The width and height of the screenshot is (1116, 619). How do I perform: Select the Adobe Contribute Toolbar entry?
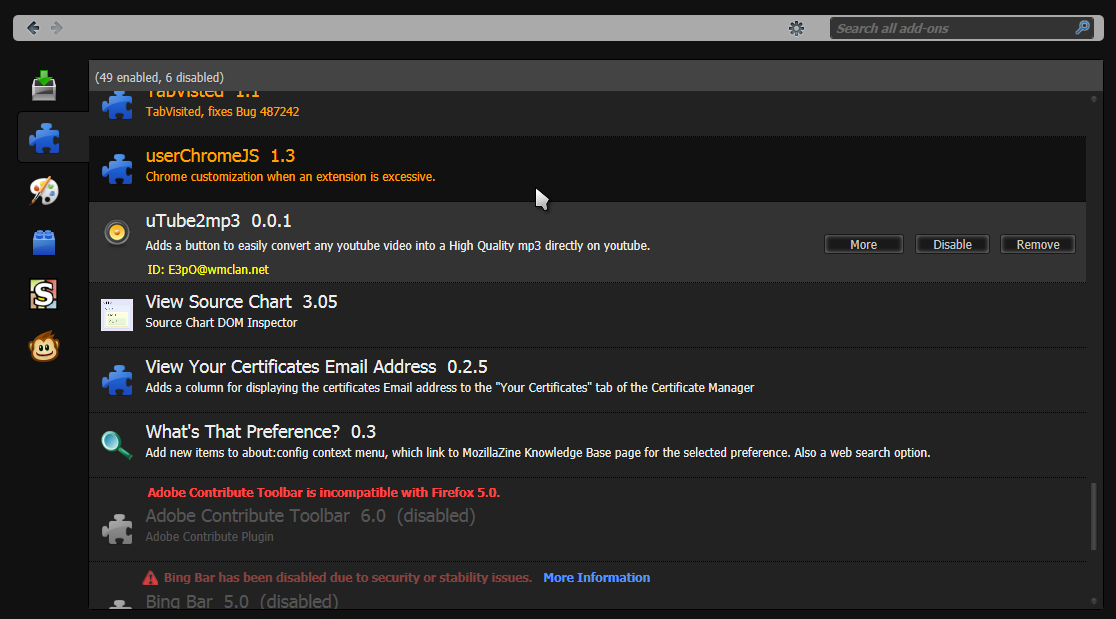click(400, 516)
